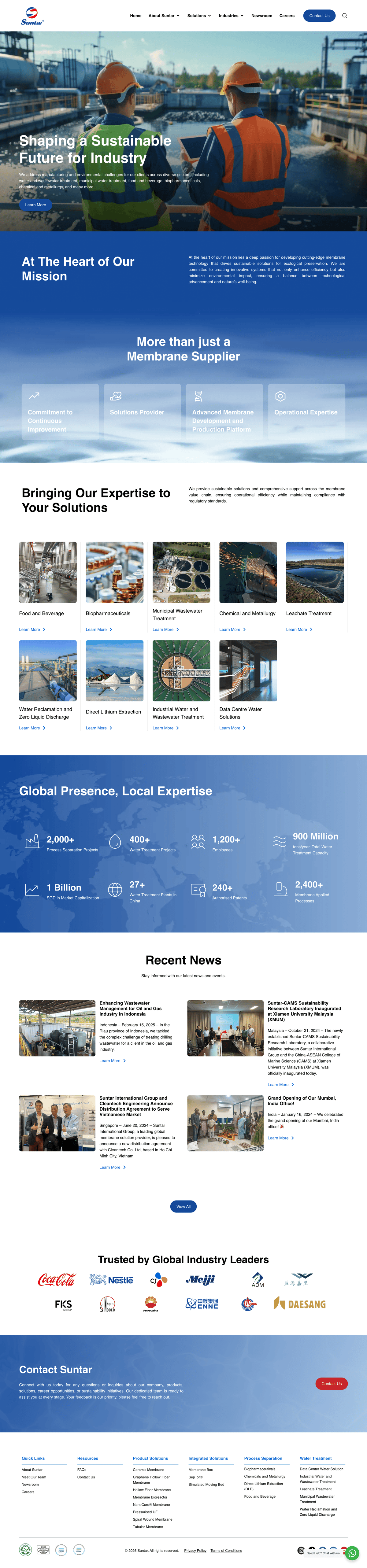367x1568 pixels.
Task: Click chevron of Direct Lithium Extraction Learn More
Action: point(111,728)
